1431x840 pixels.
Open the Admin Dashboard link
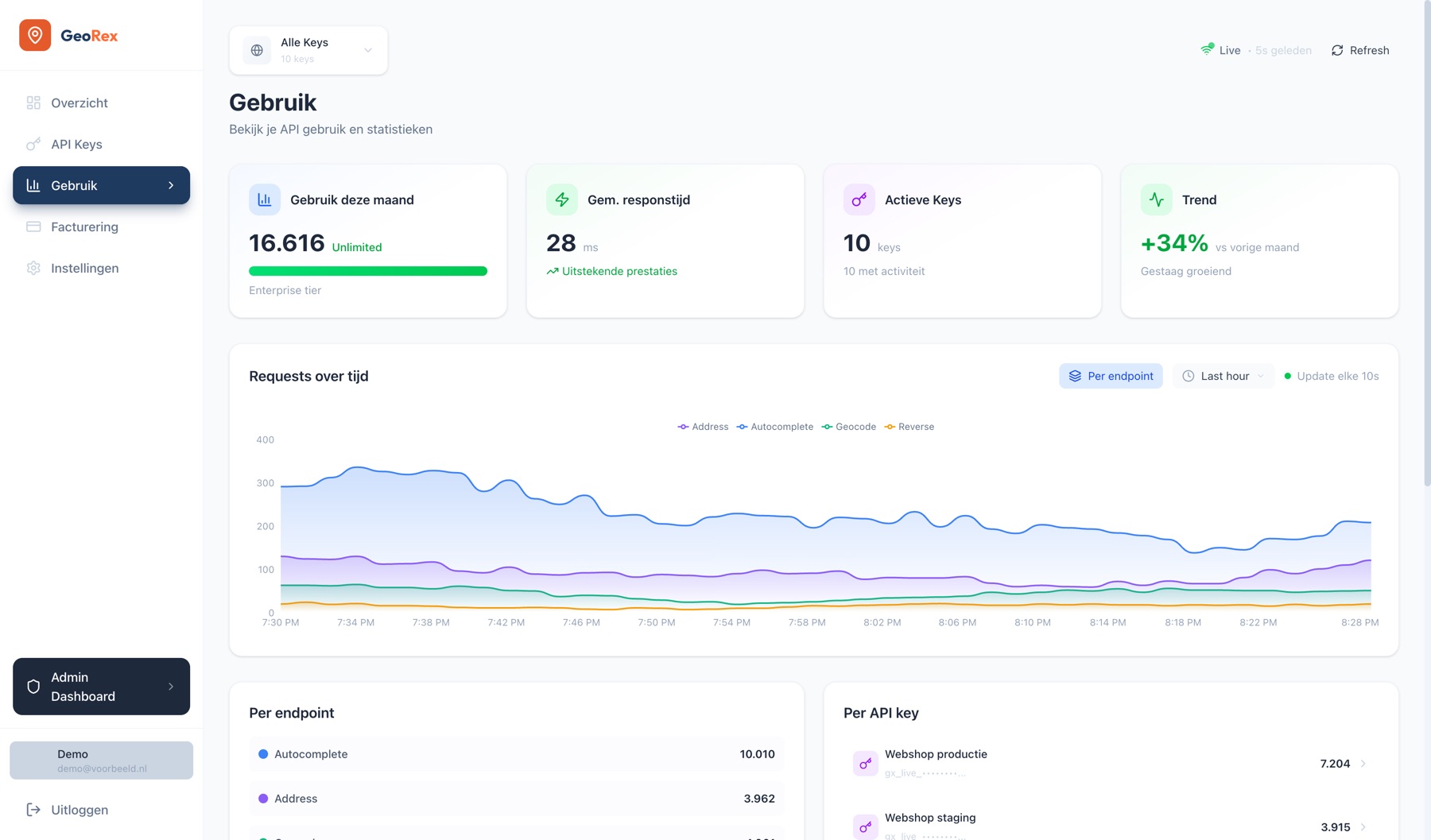click(x=102, y=687)
